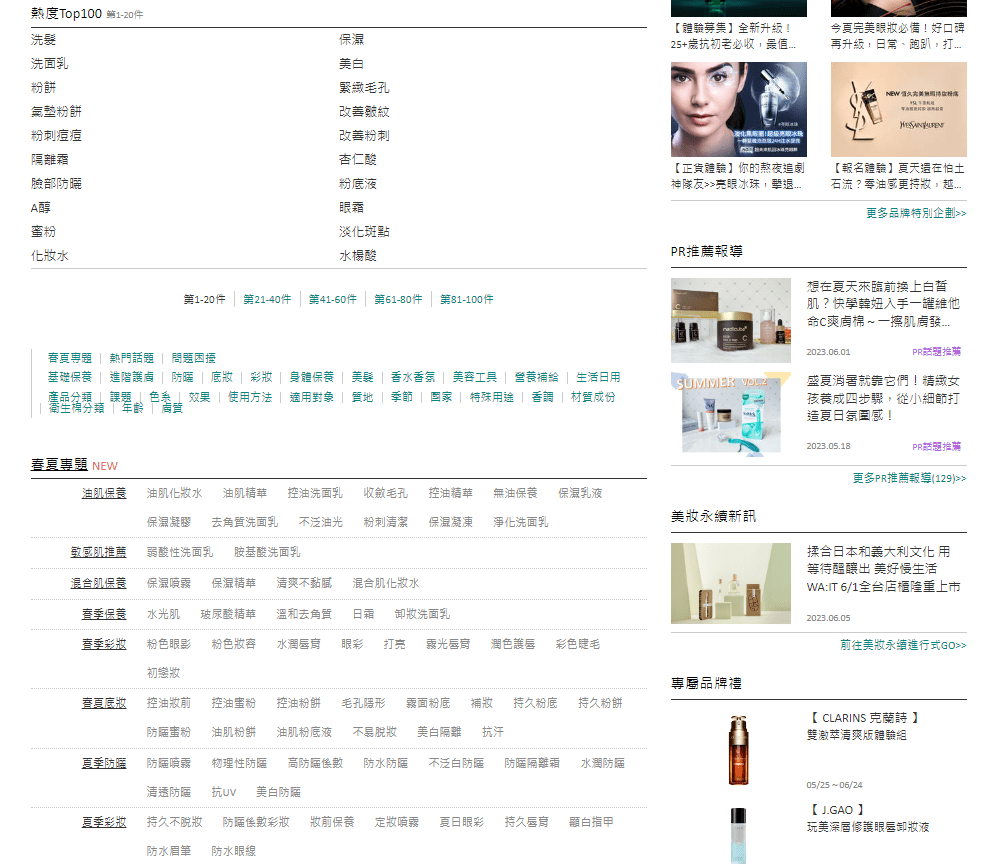This screenshot has height=864, width=998.
Task: Select the 熱門話題 category tab
Action: [x=132, y=357]
